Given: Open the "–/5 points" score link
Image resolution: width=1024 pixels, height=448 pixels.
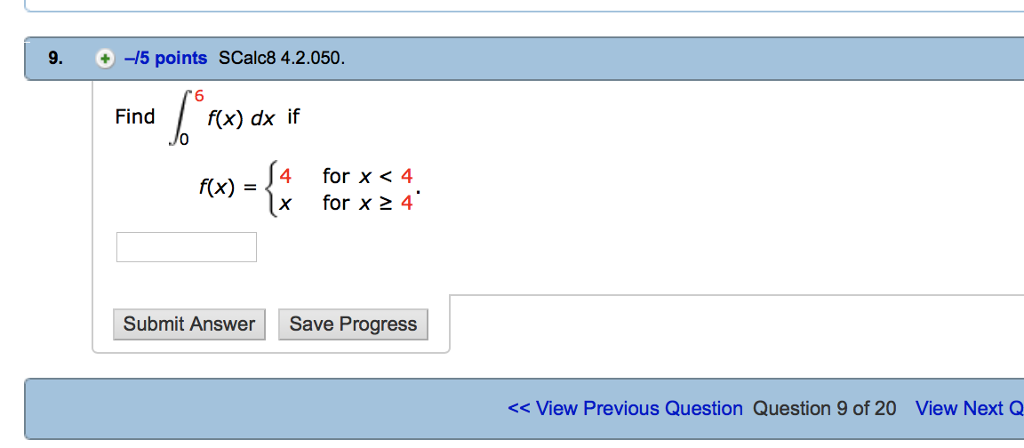Looking at the screenshot, I should coord(165,58).
